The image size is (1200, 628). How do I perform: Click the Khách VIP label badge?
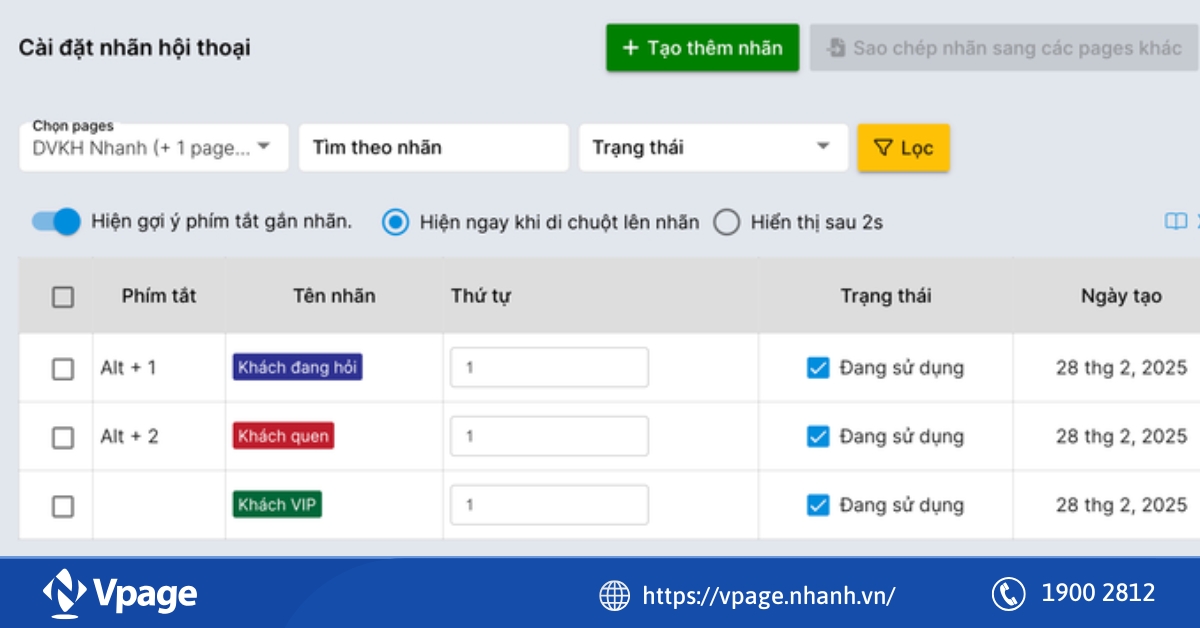[278, 505]
